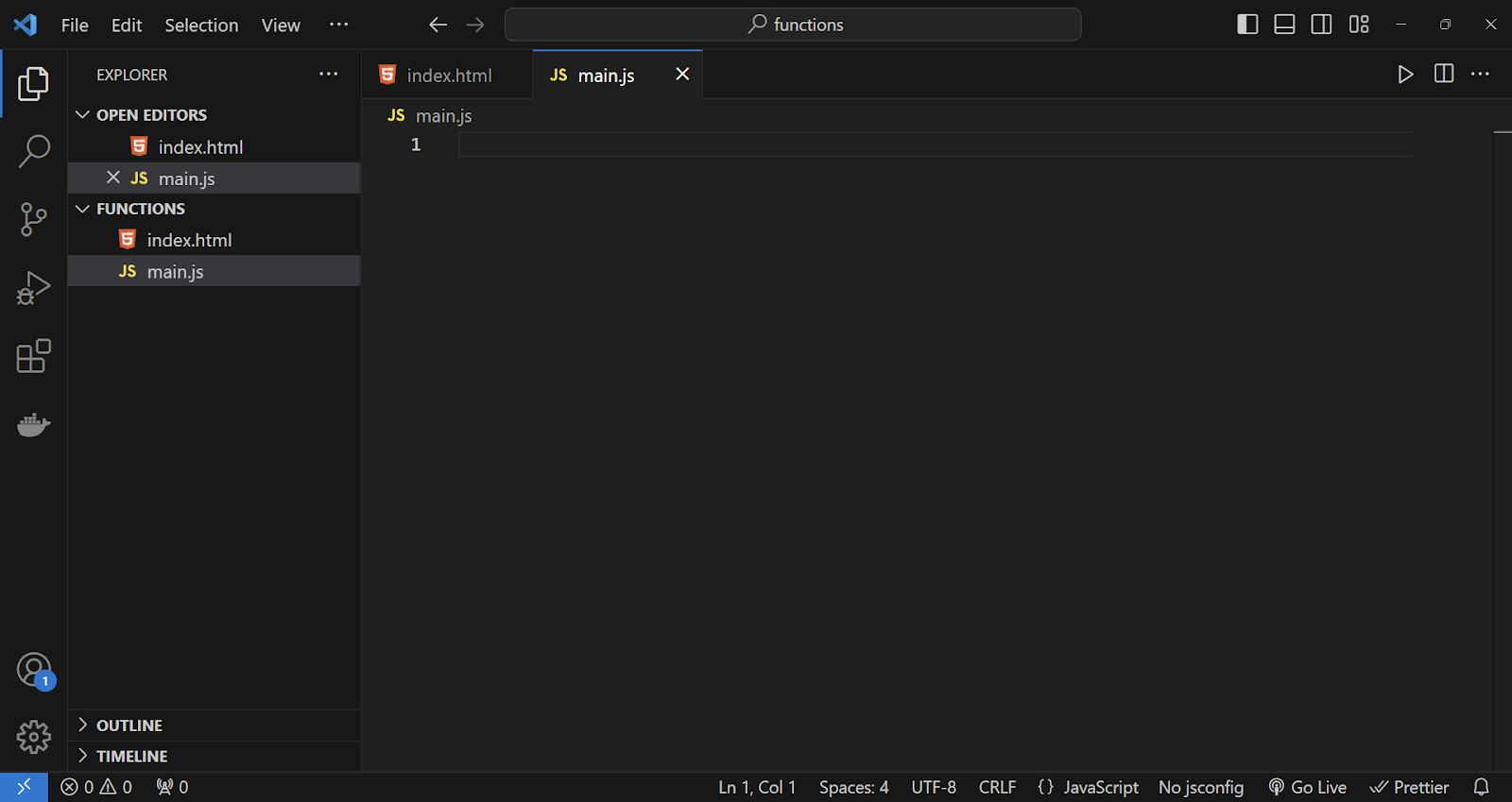Open notifications with the bell icon
The image size is (1512, 802).
pos(1481,787)
